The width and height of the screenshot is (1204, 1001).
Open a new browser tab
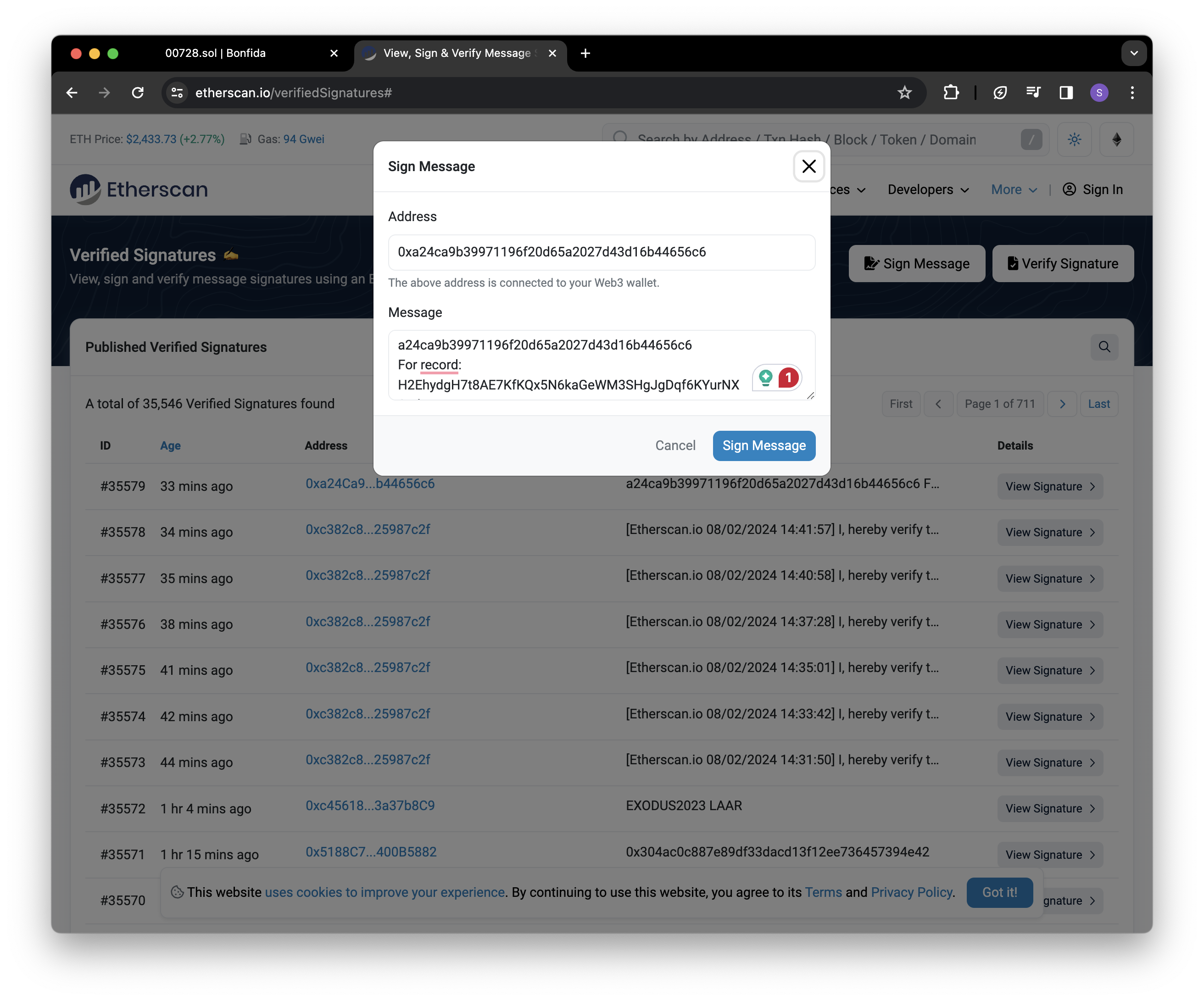585,53
